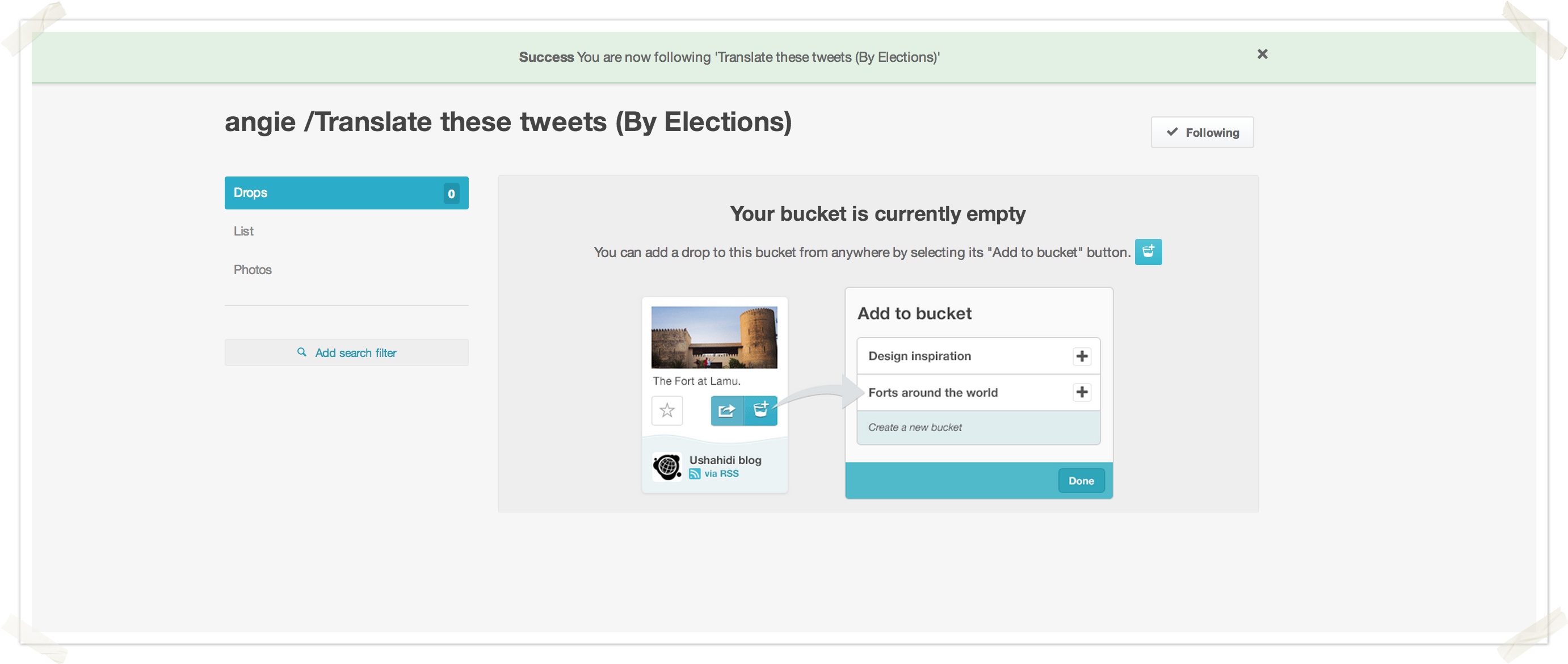The width and height of the screenshot is (1568, 664).
Task: Open the Ushahidi blog source link
Action: click(x=724, y=460)
